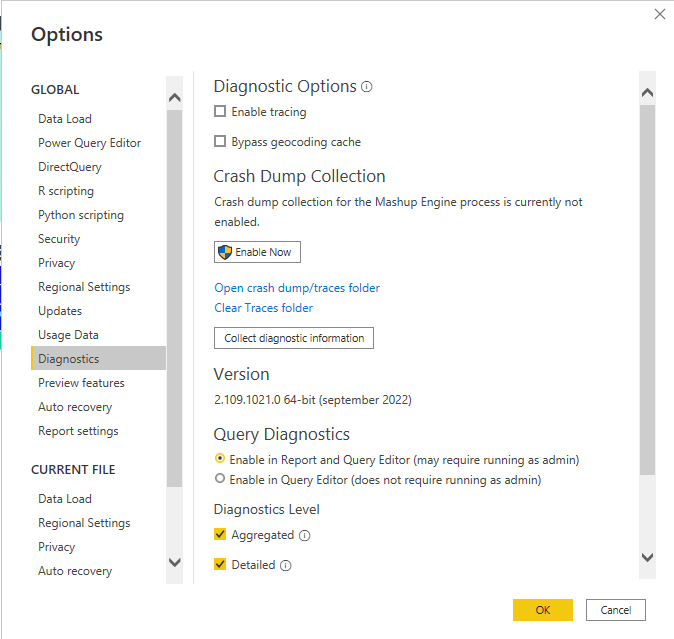This screenshot has width=674, height=639.
Task: Click the Query Diagnostics heading
Action: click(282, 434)
